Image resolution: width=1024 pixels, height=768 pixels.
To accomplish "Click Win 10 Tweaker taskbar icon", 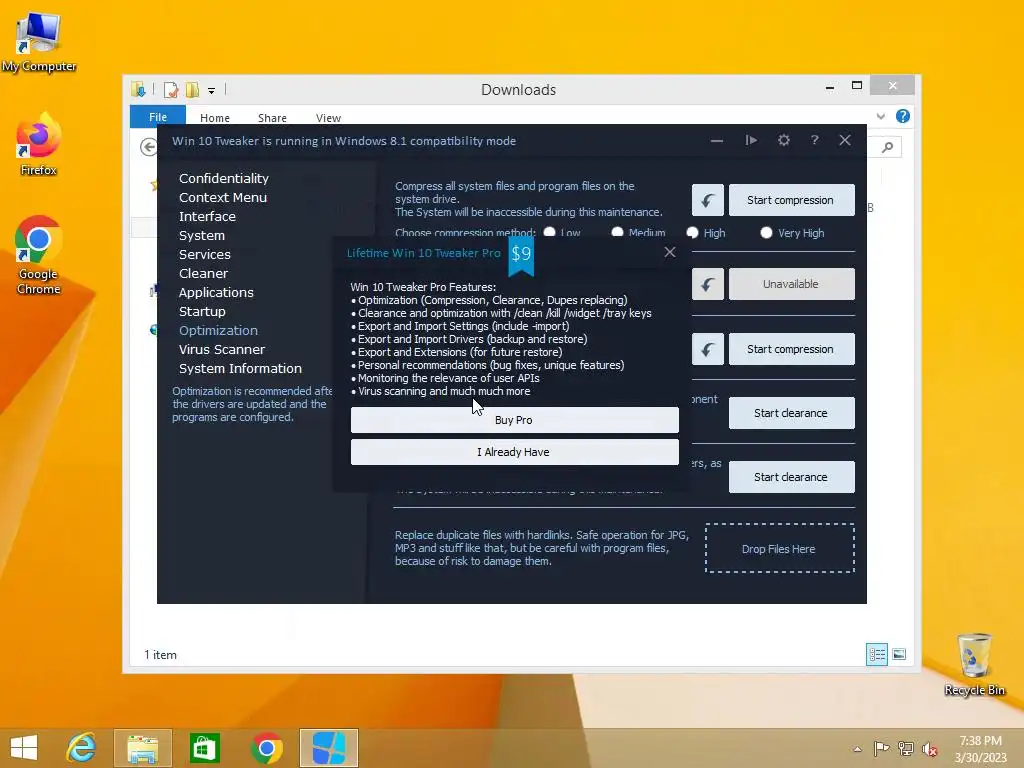I will 328,748.
